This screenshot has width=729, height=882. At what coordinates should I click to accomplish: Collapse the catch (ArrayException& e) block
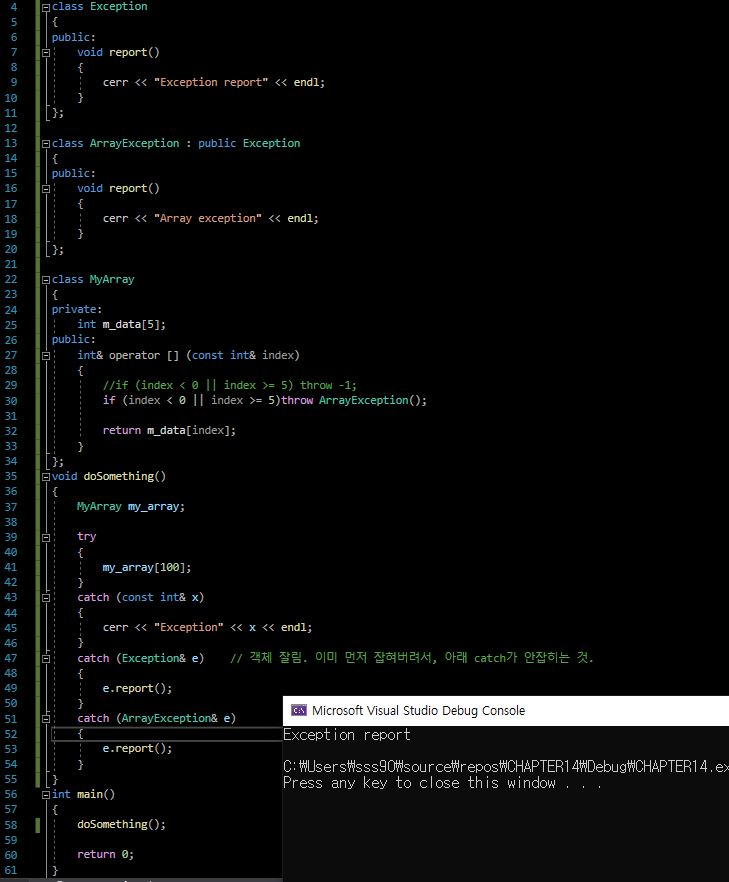click(x=46, y=719)
